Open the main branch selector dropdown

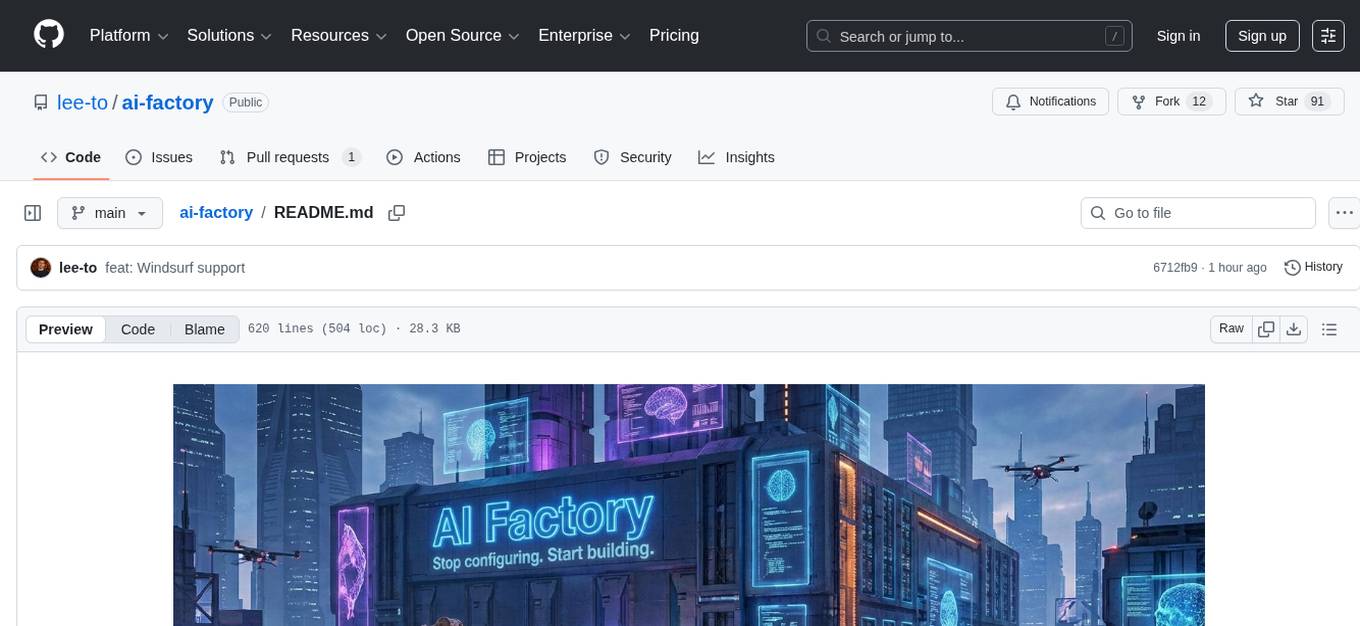tap(110, 212)
